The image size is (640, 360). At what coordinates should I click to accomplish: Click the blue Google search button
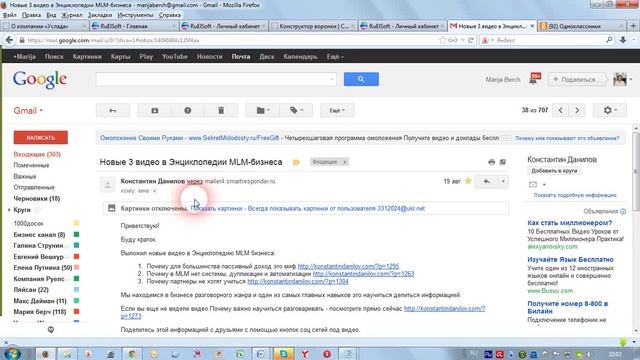point(361,79)
